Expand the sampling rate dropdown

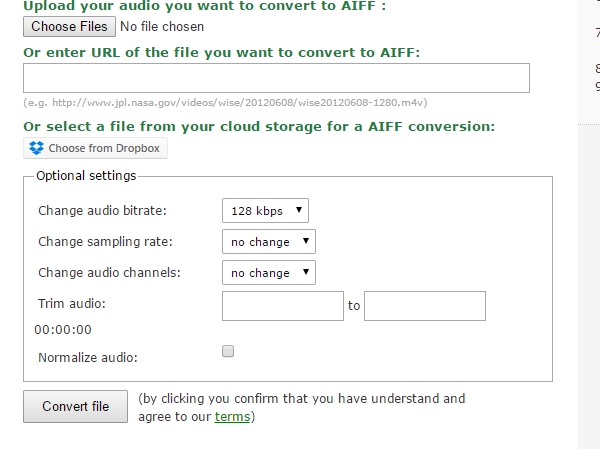pos(267,242)
